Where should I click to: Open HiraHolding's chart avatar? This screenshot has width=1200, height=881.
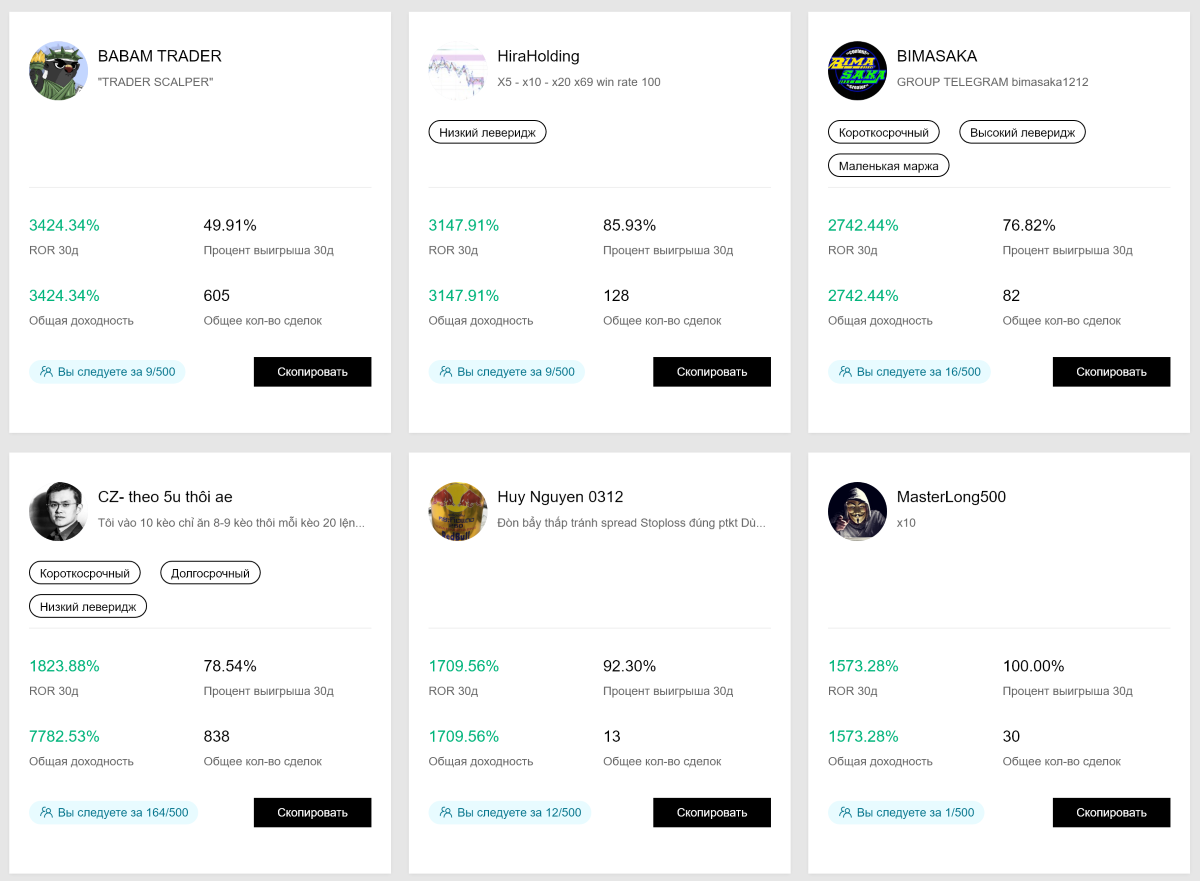click(x=458, y=71)
